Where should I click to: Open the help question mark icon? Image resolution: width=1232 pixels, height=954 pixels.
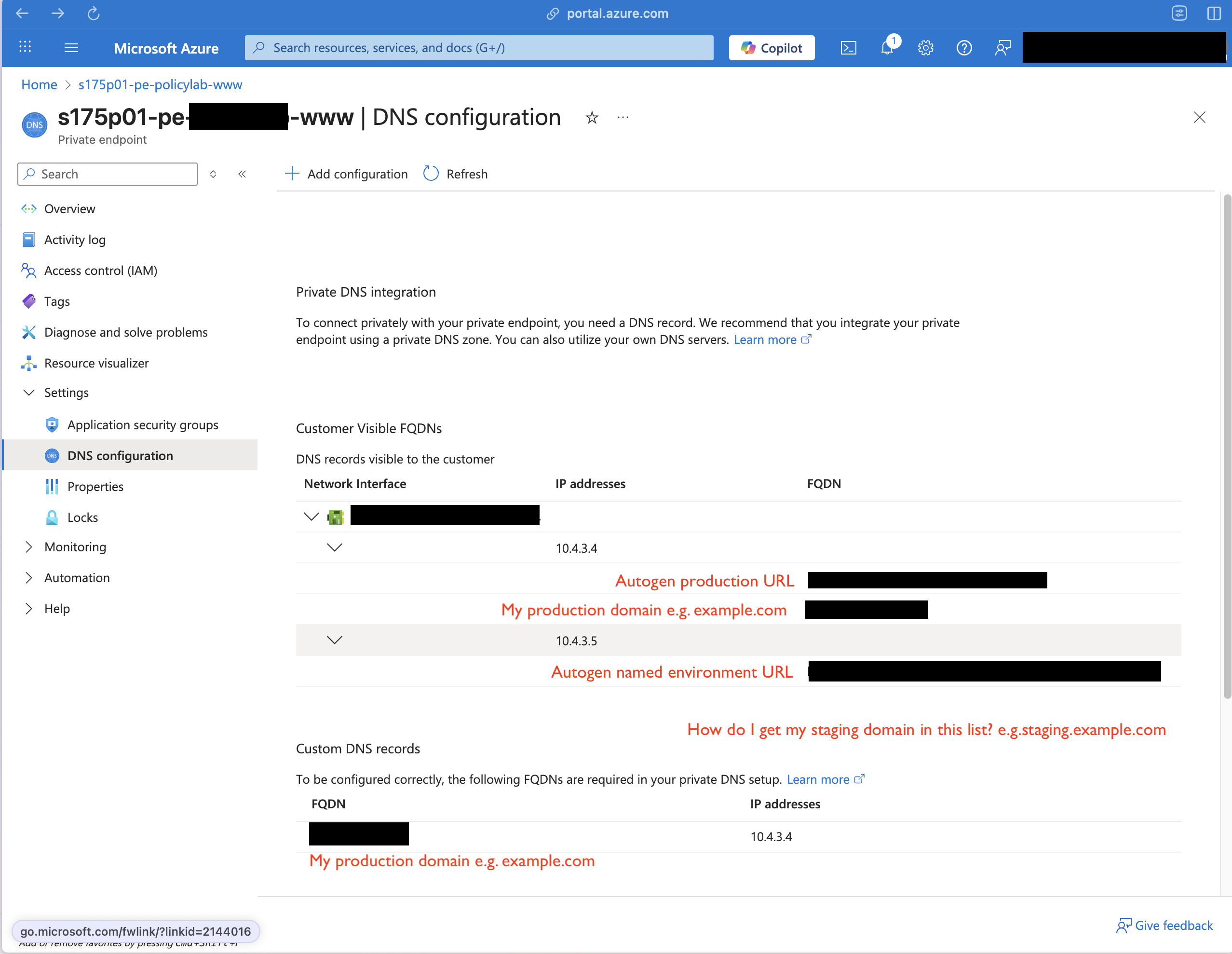pyautogui.click(x=963, y=47)
